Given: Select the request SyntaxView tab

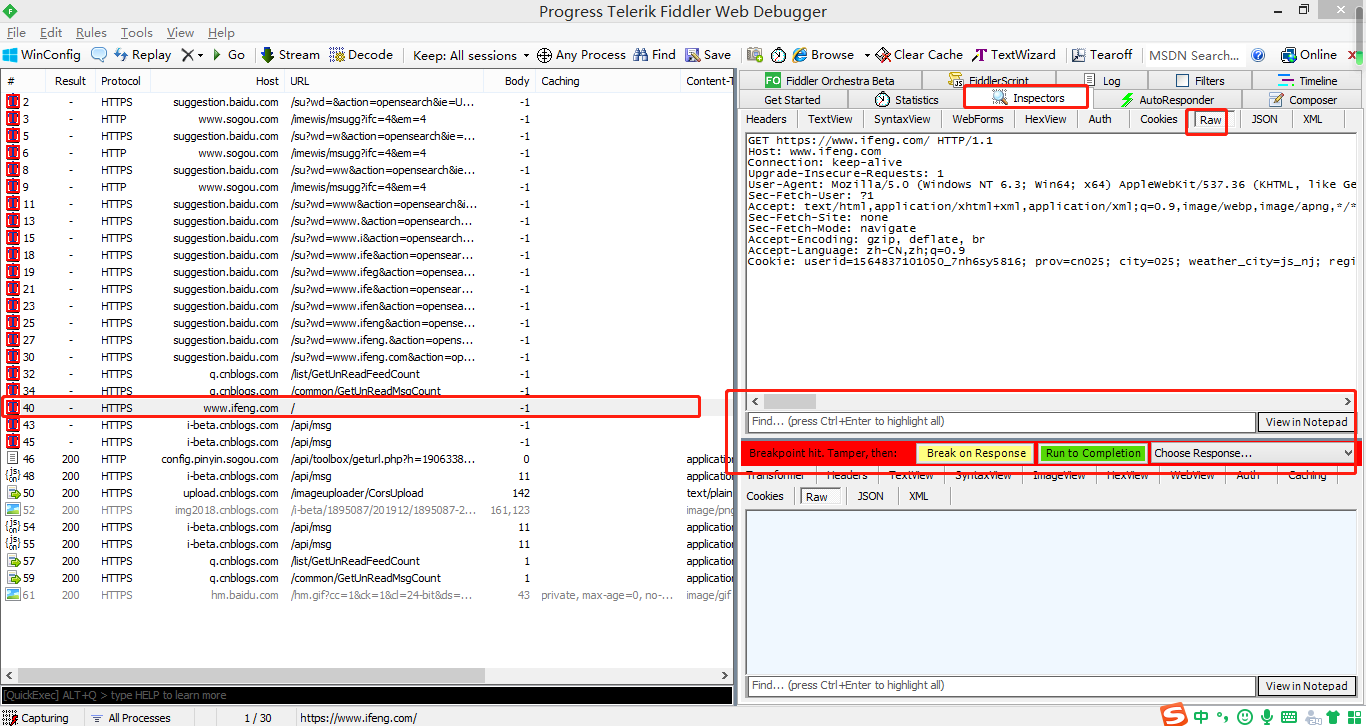Looking at the screenshot, I should pyautogui.click(x=902, y=119).
